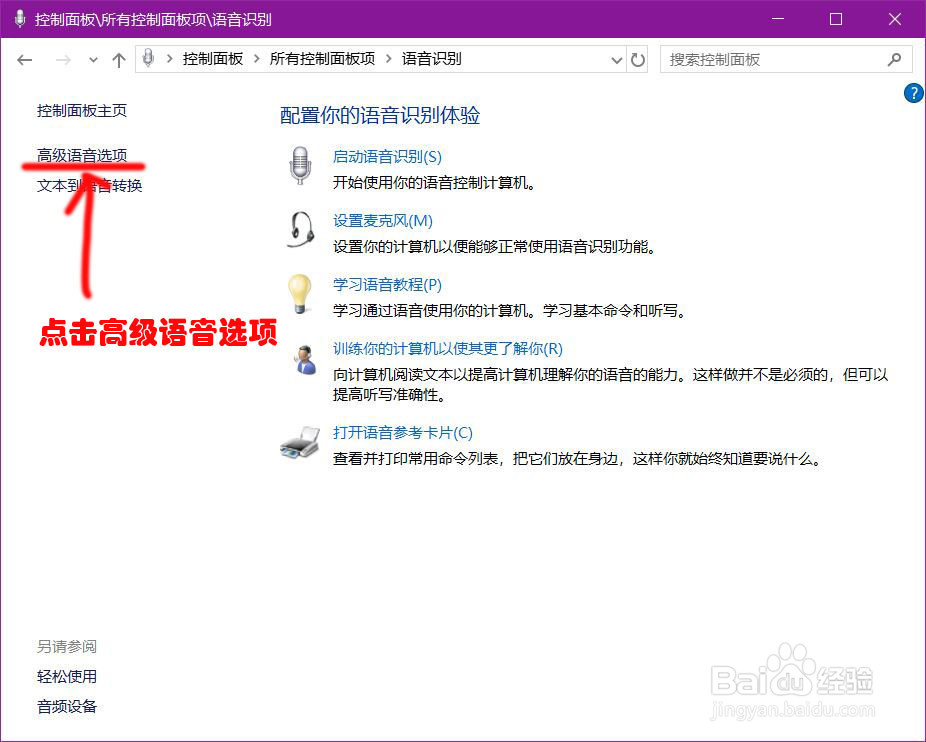Click the microphone icon in the address bar
The width and height of the screenshot is (926, 742).
click(x=147, y=59)
